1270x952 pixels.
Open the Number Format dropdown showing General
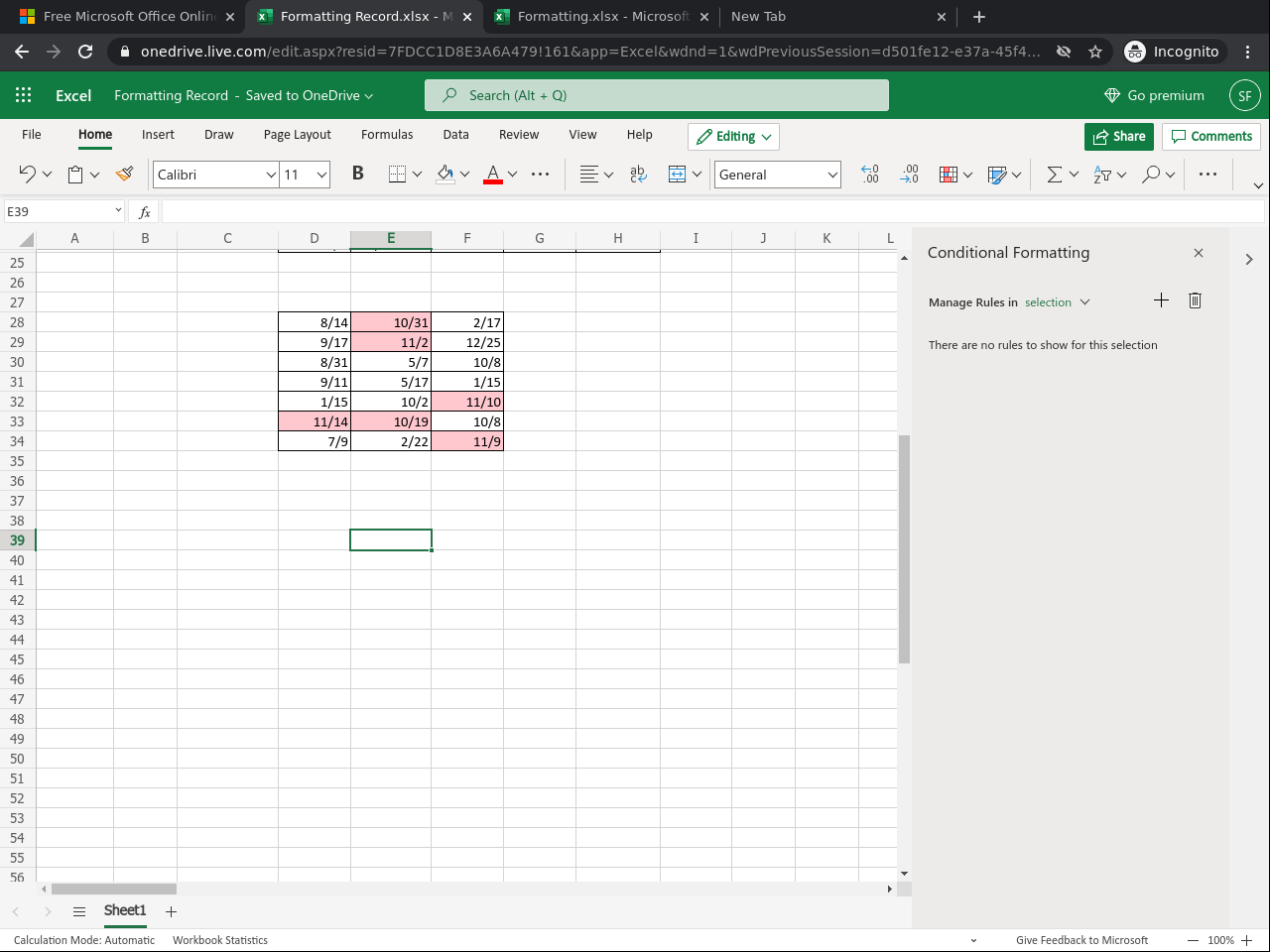click(x=777, y=174)
